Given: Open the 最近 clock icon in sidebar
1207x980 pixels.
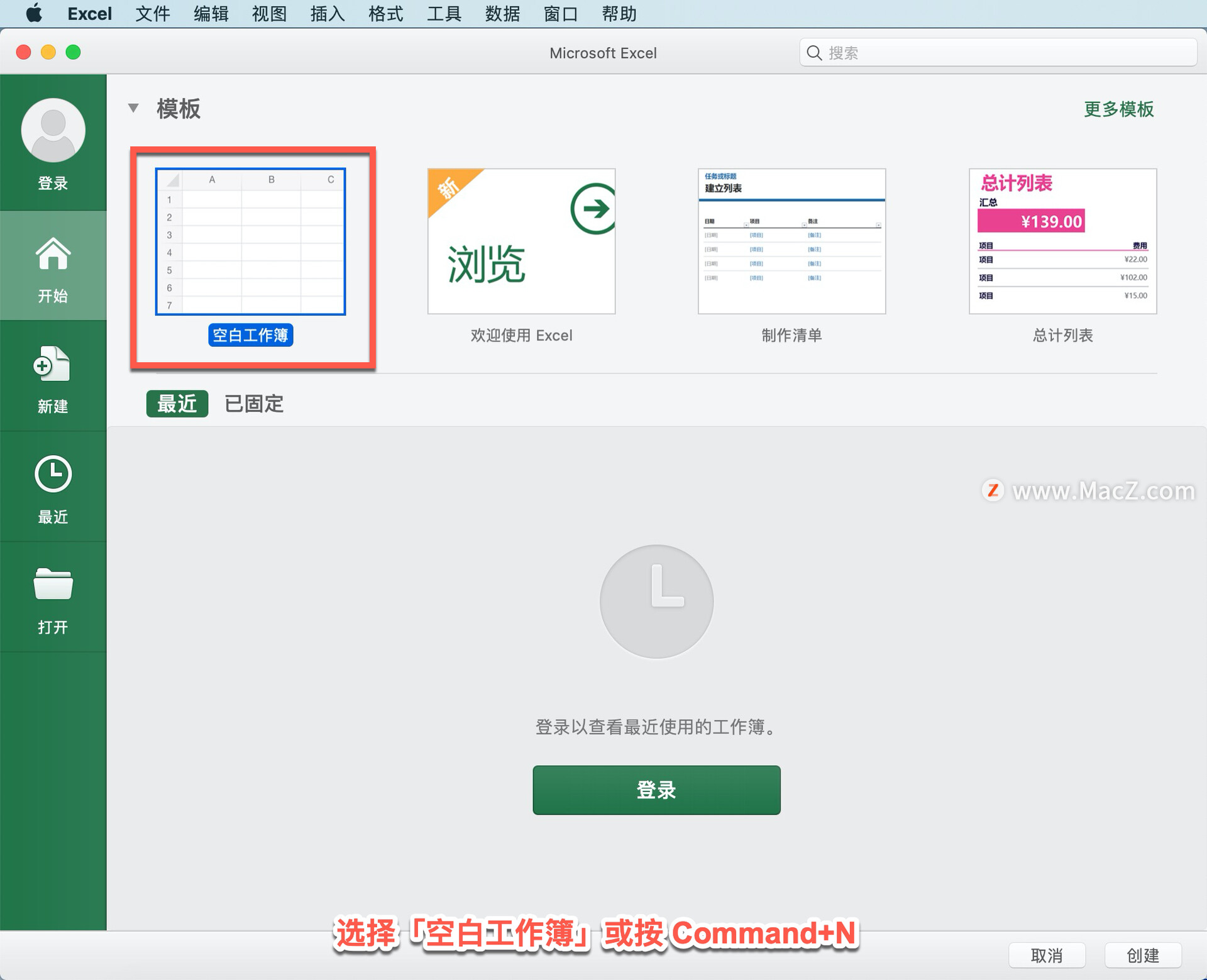Looking at the screenshot, I should [53, 474].
